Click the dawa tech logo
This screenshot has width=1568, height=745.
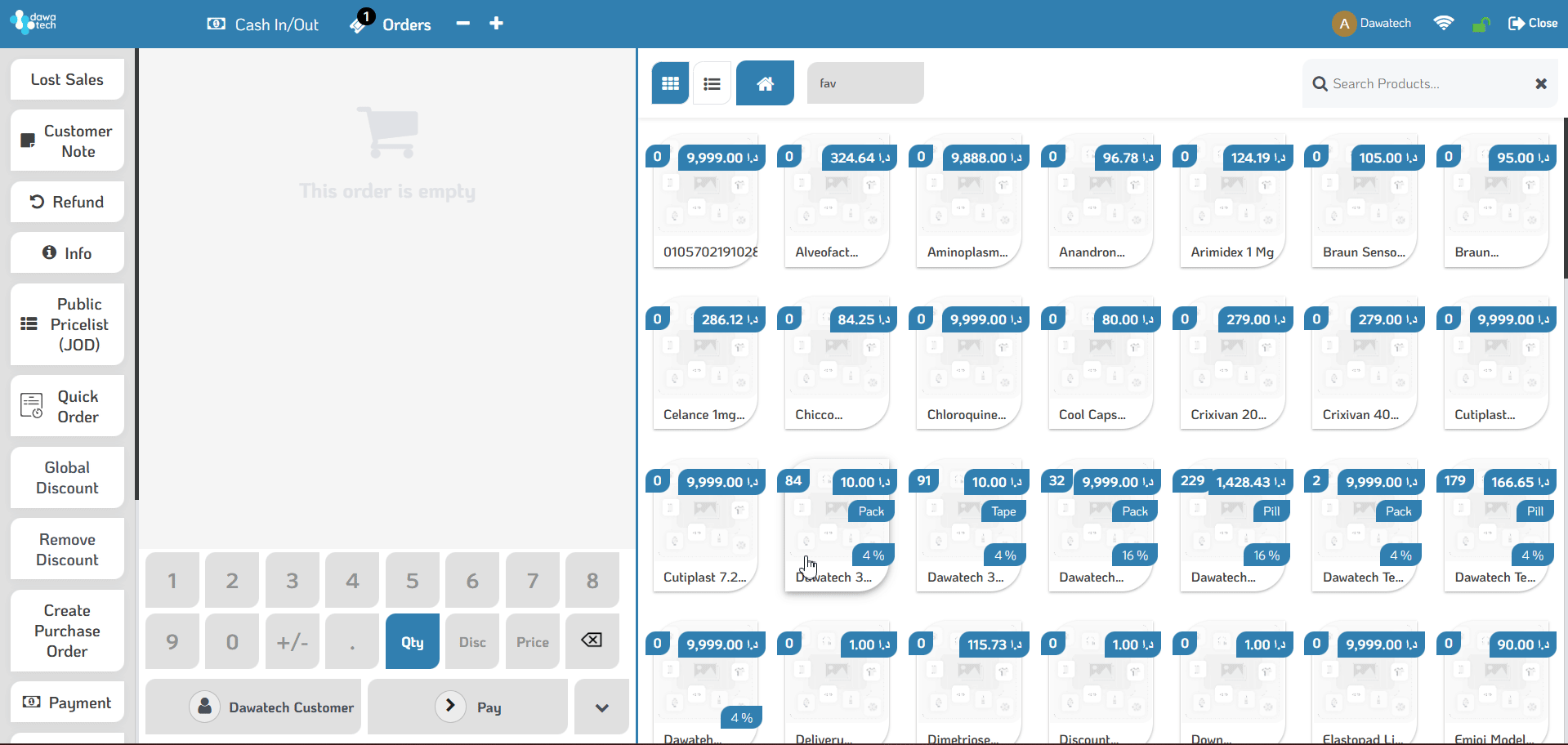[x=33, y=21]
